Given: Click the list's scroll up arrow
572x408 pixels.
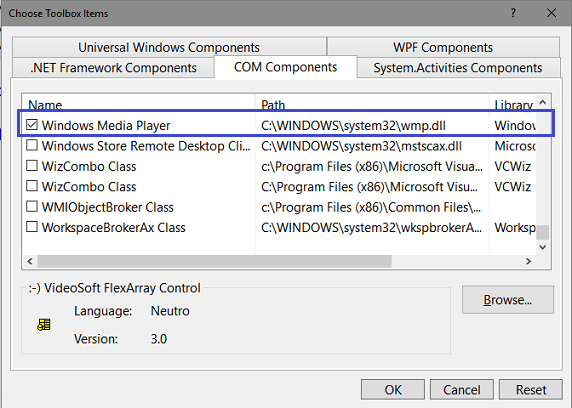Looking at the screenshot, I should 542,102.
